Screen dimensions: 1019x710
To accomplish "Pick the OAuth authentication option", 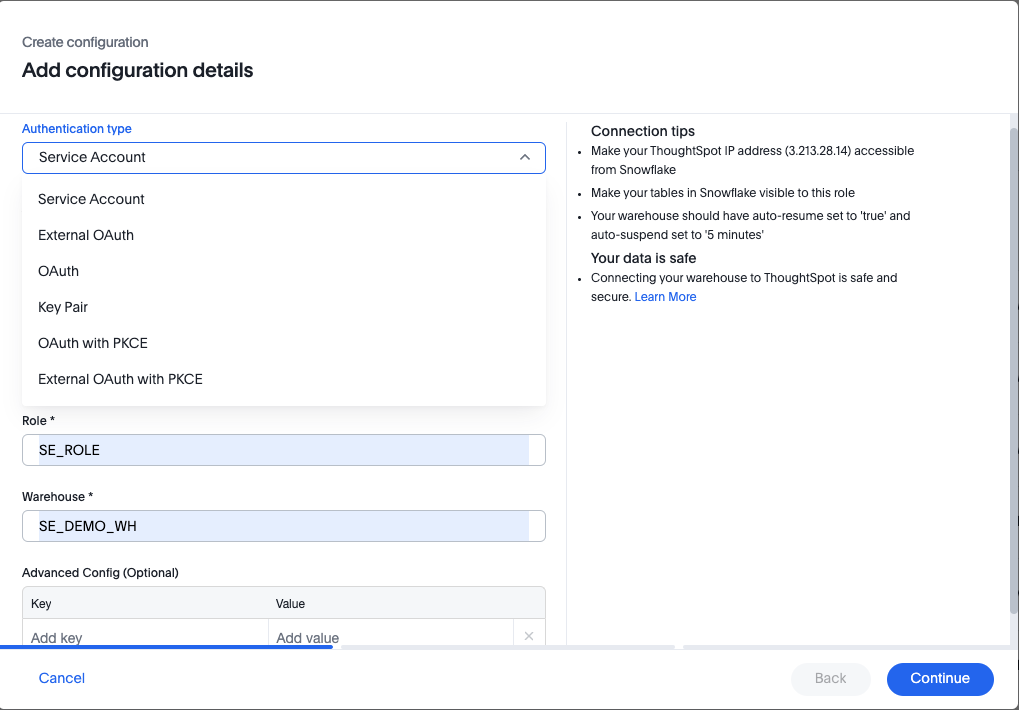I will tap(284, 272).
